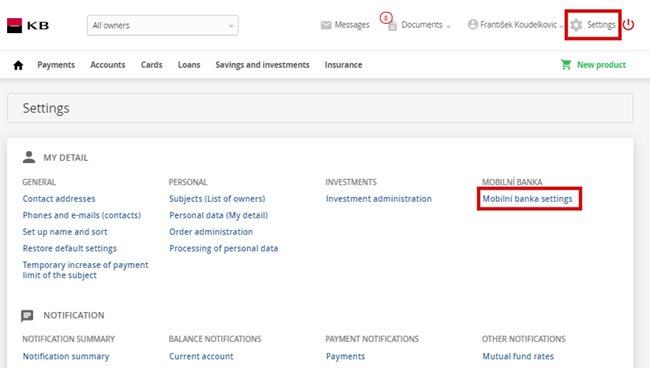Image resolution: width=650 pixels, height=368 pixels.
Task: Open Mobilní banka settings
Action: point(527,199)
